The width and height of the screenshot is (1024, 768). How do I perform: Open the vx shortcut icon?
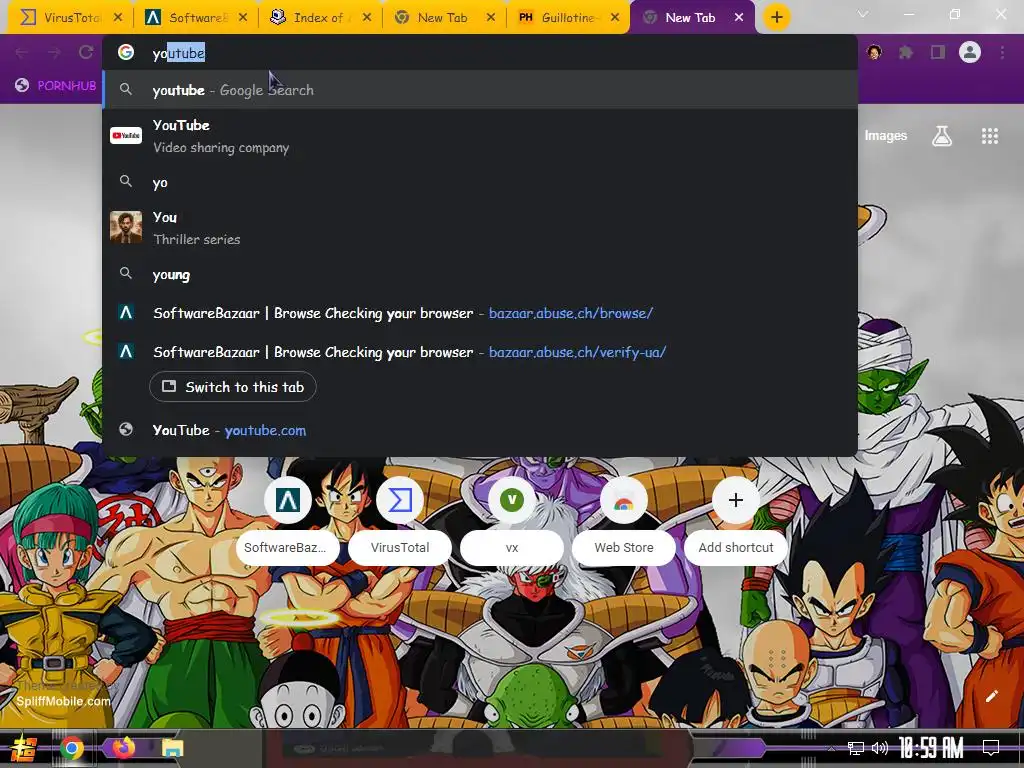coord(512,500)
